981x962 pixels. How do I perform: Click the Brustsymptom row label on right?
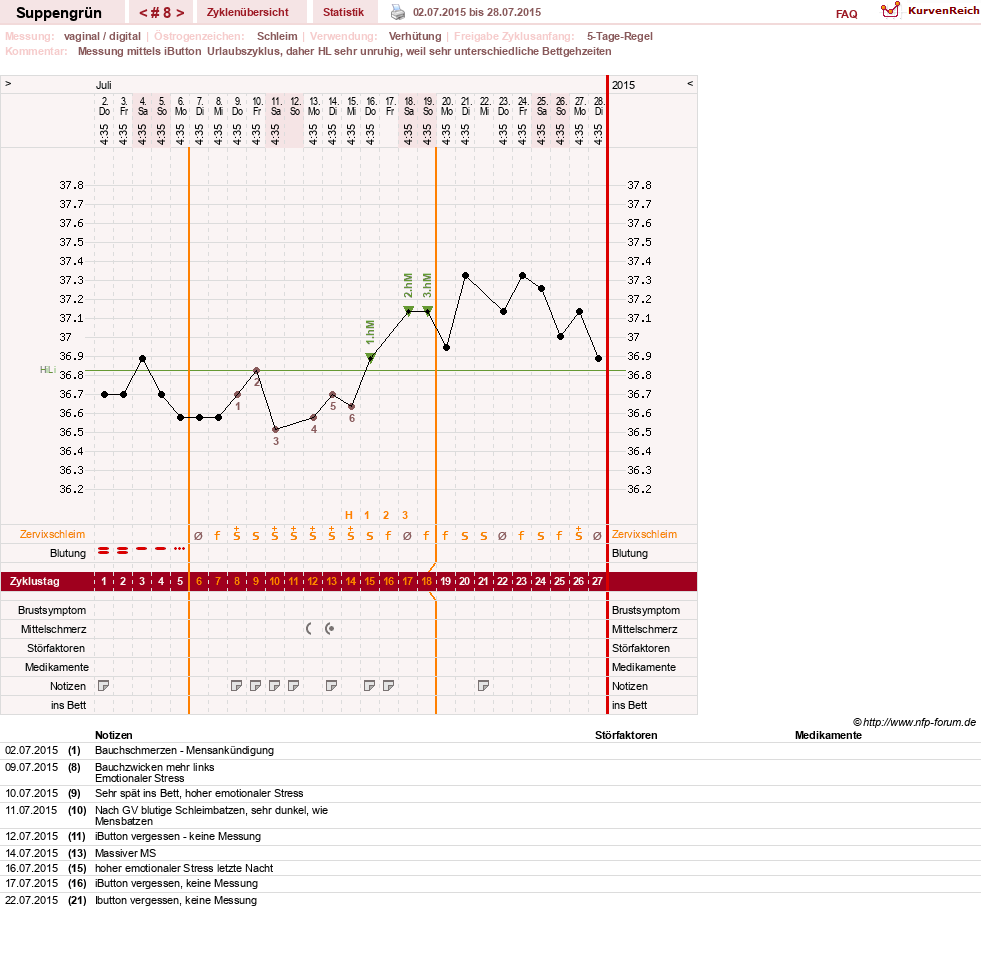point(646,610)
